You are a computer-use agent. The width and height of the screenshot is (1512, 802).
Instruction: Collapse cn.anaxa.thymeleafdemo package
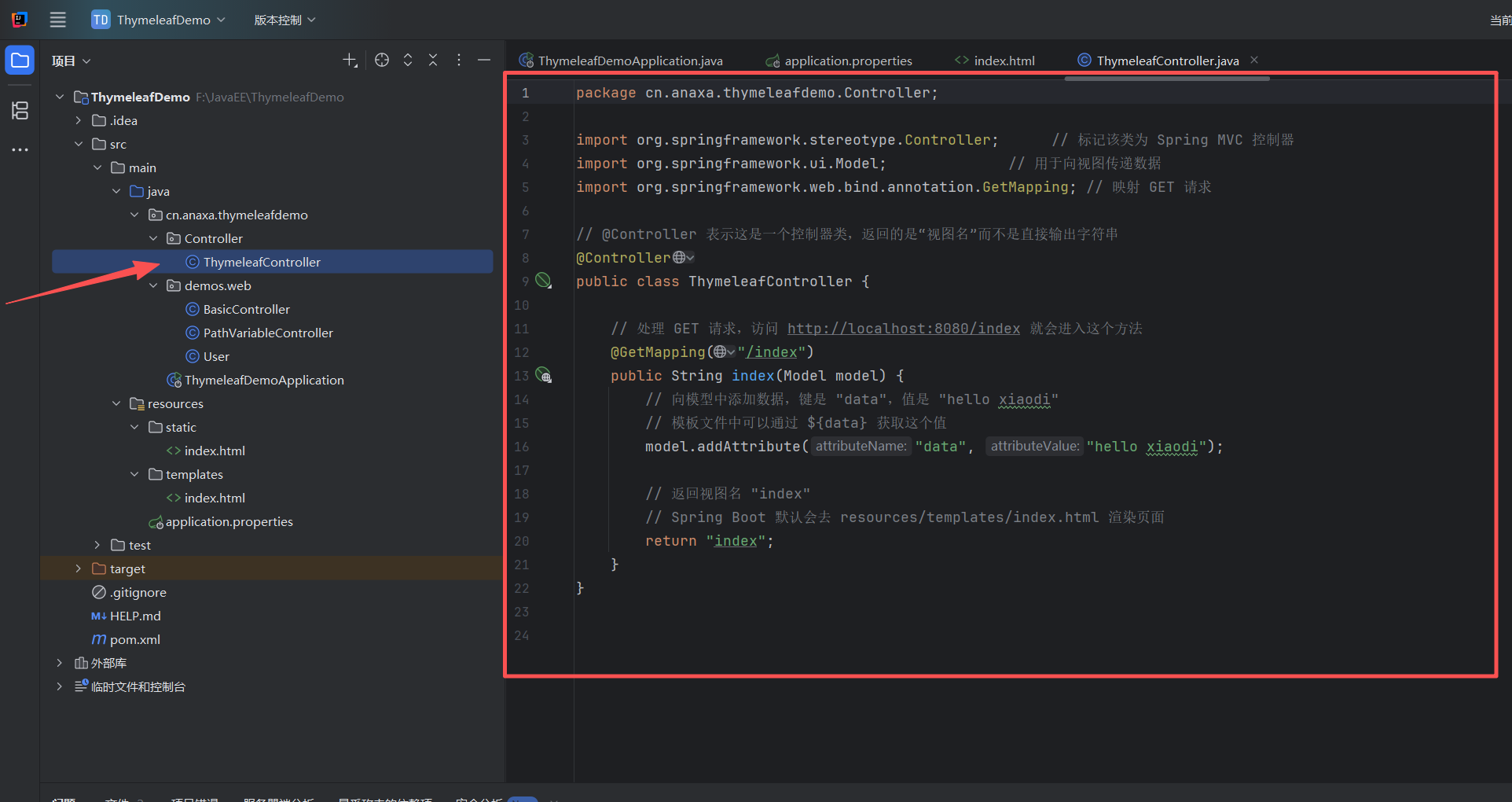click(134, 215)
